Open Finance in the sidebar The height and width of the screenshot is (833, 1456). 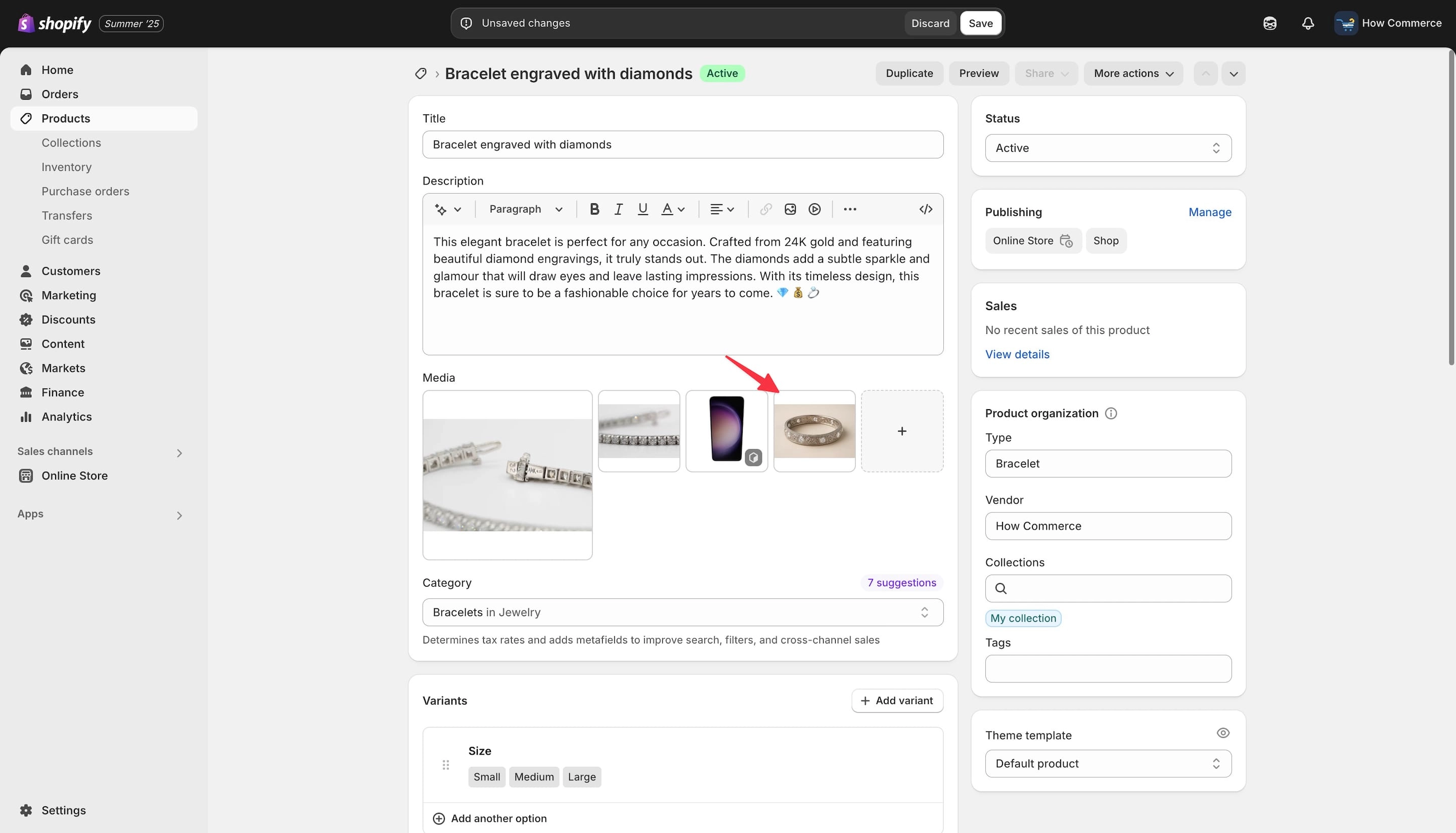pyautogui.click(x=104, y=392)
